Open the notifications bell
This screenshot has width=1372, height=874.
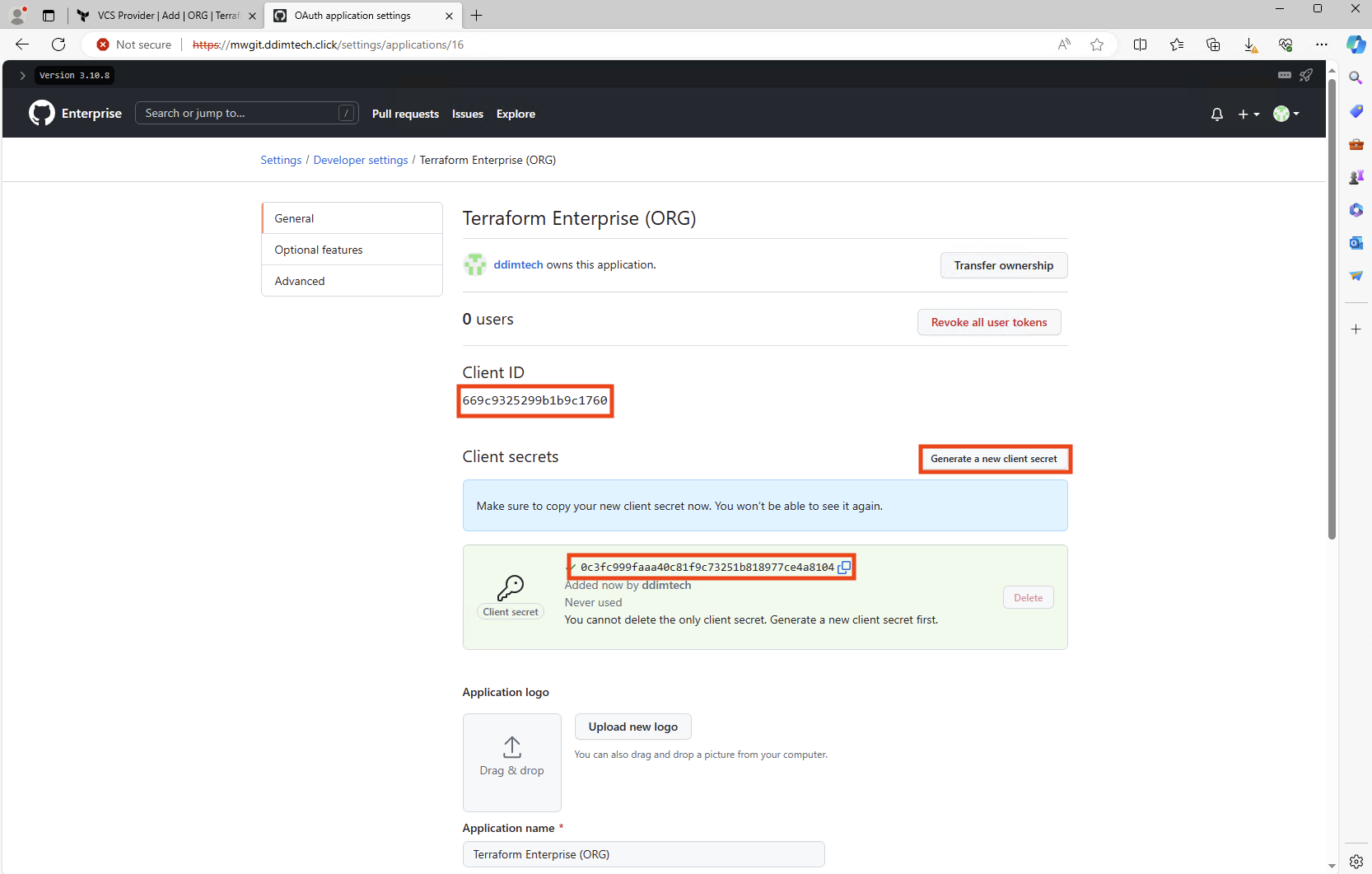pos(1217,115)
